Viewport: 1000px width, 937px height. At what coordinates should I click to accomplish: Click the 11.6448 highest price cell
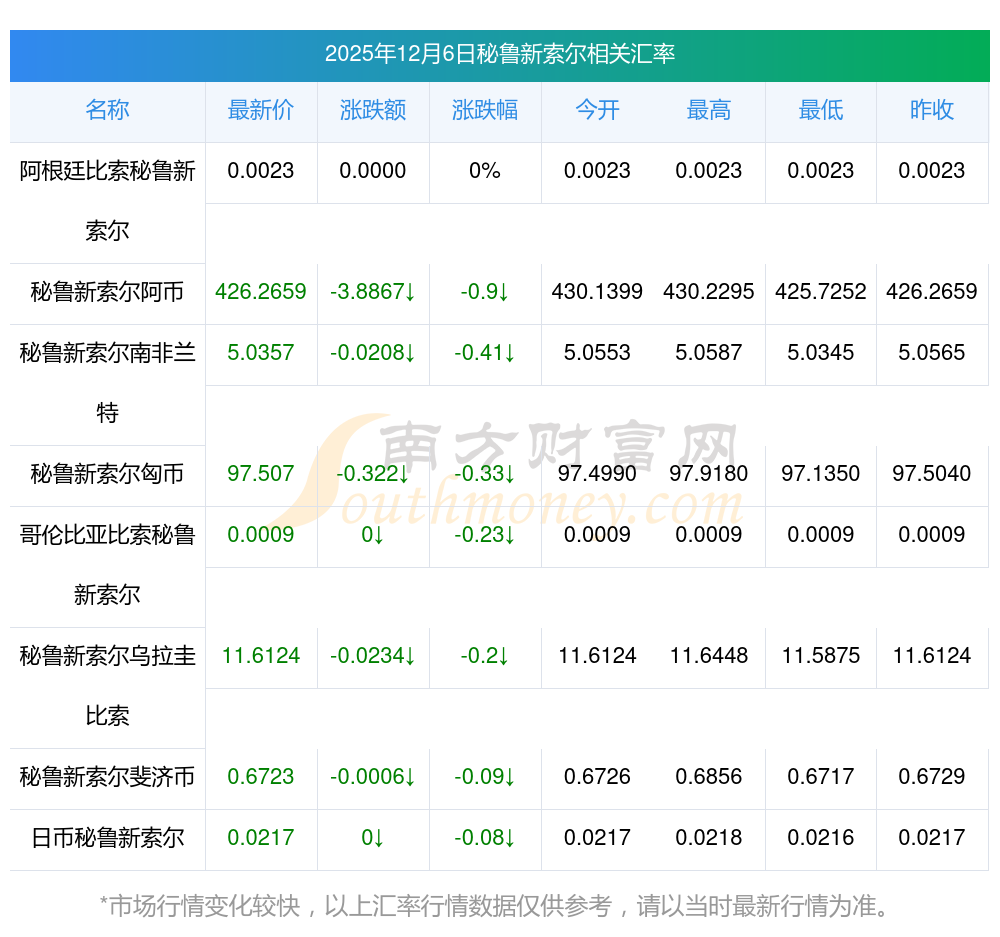[x=709, y=656]
